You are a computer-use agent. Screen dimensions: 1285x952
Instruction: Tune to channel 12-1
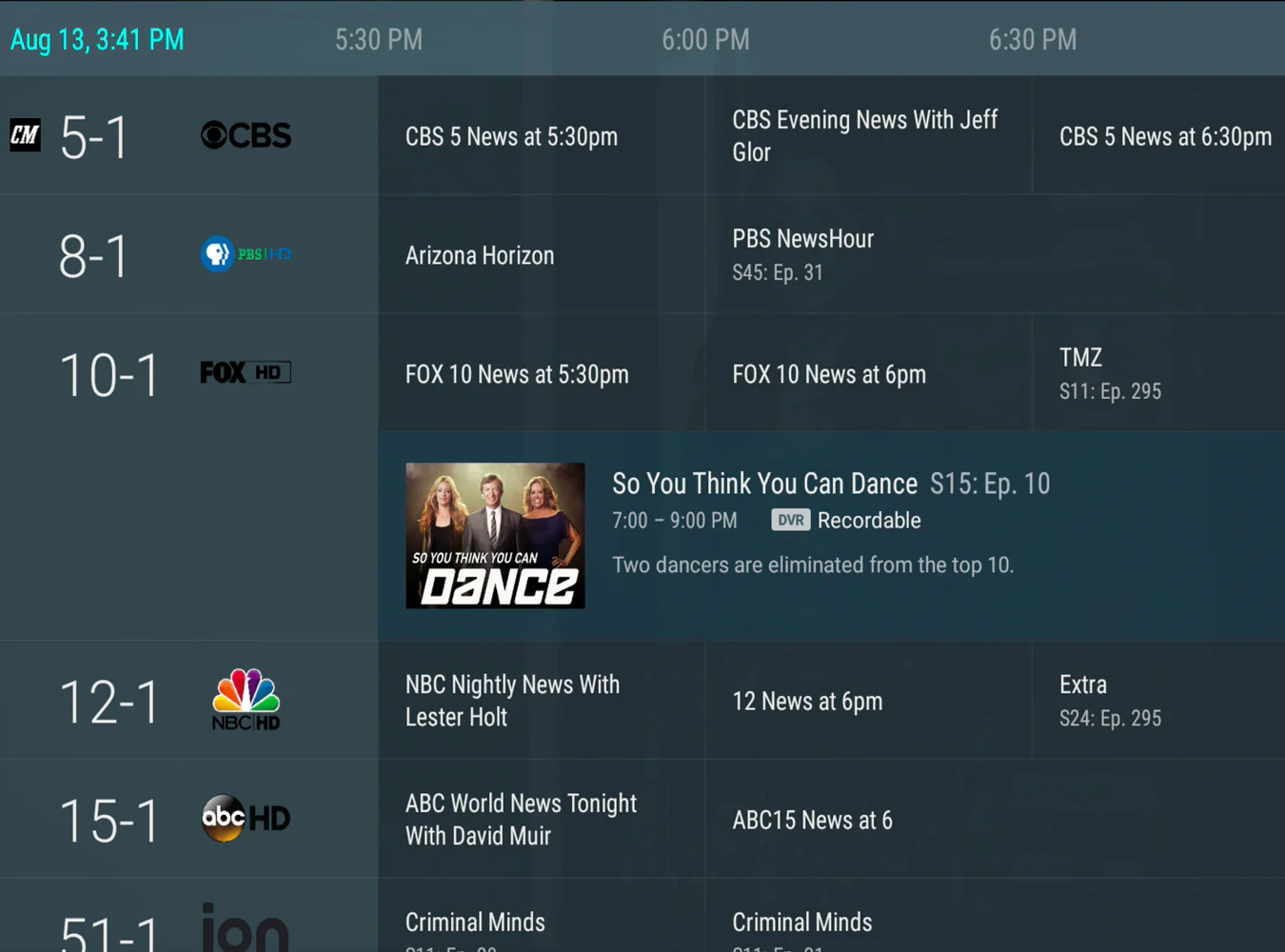coord(109,703)
